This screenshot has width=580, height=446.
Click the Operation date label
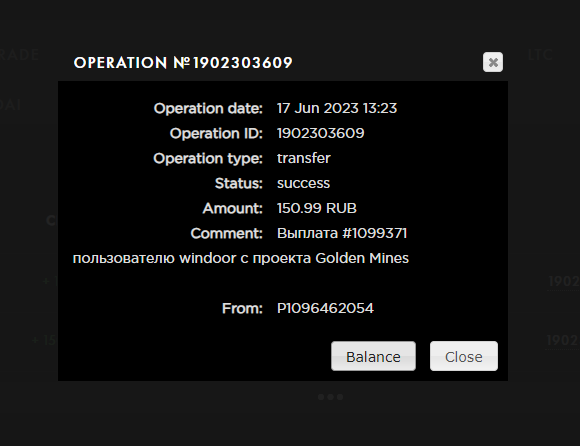pyautogui.click(x=208, y=108)
